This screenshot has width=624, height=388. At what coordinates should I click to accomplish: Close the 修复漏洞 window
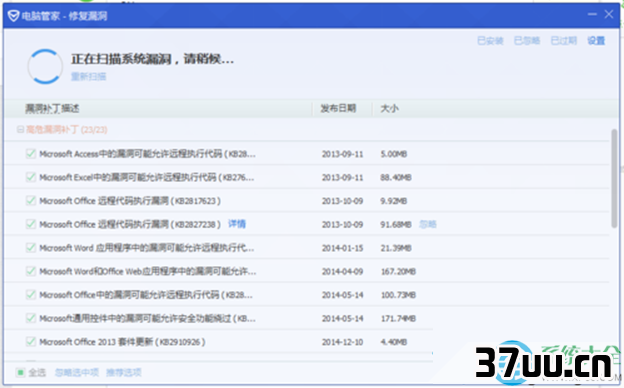(609, 14)
